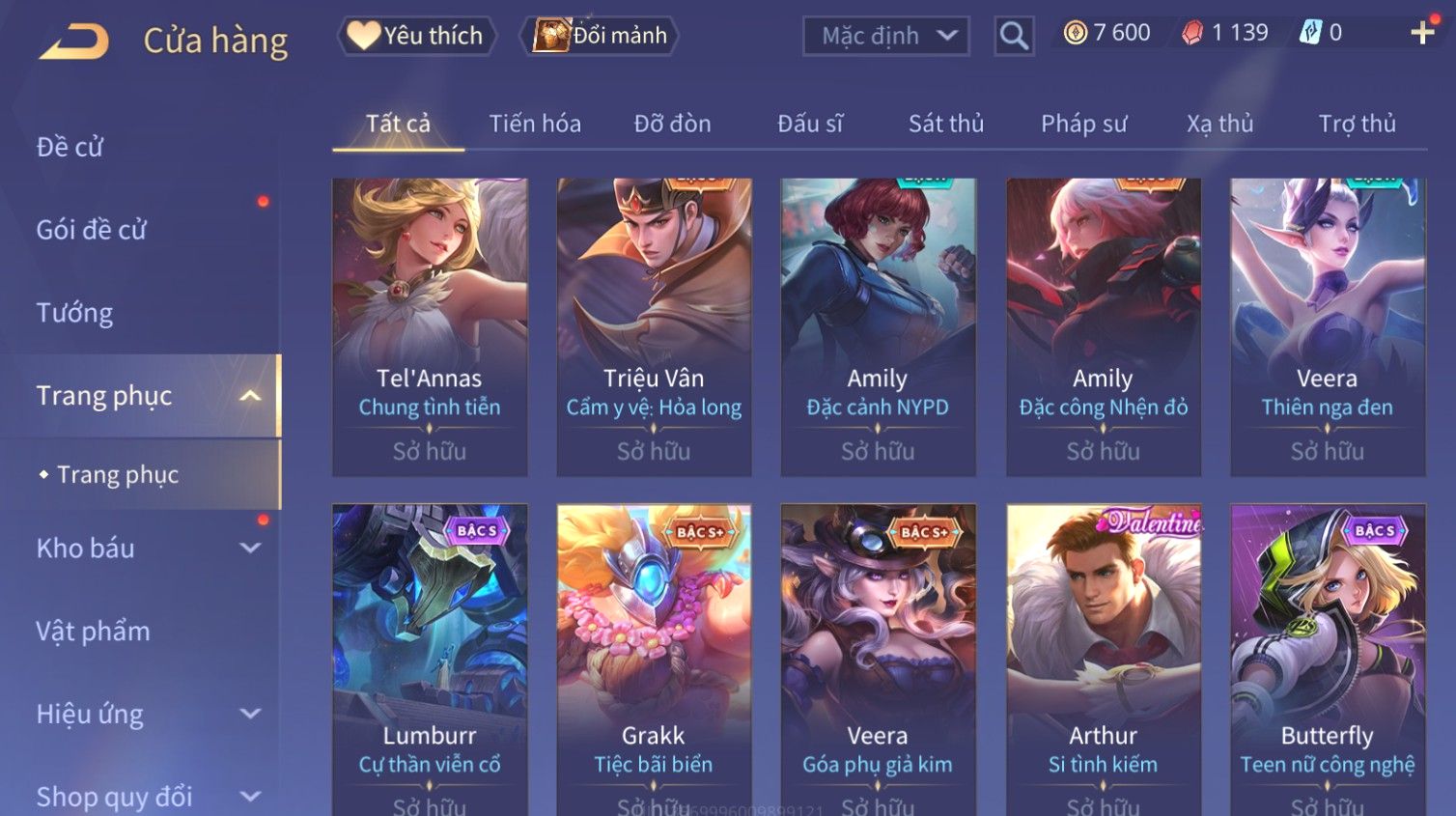This screenshot has height=816, width=1456.
Task: Expand the Hiệu ứng sidebar section
Action: [250, 714]
